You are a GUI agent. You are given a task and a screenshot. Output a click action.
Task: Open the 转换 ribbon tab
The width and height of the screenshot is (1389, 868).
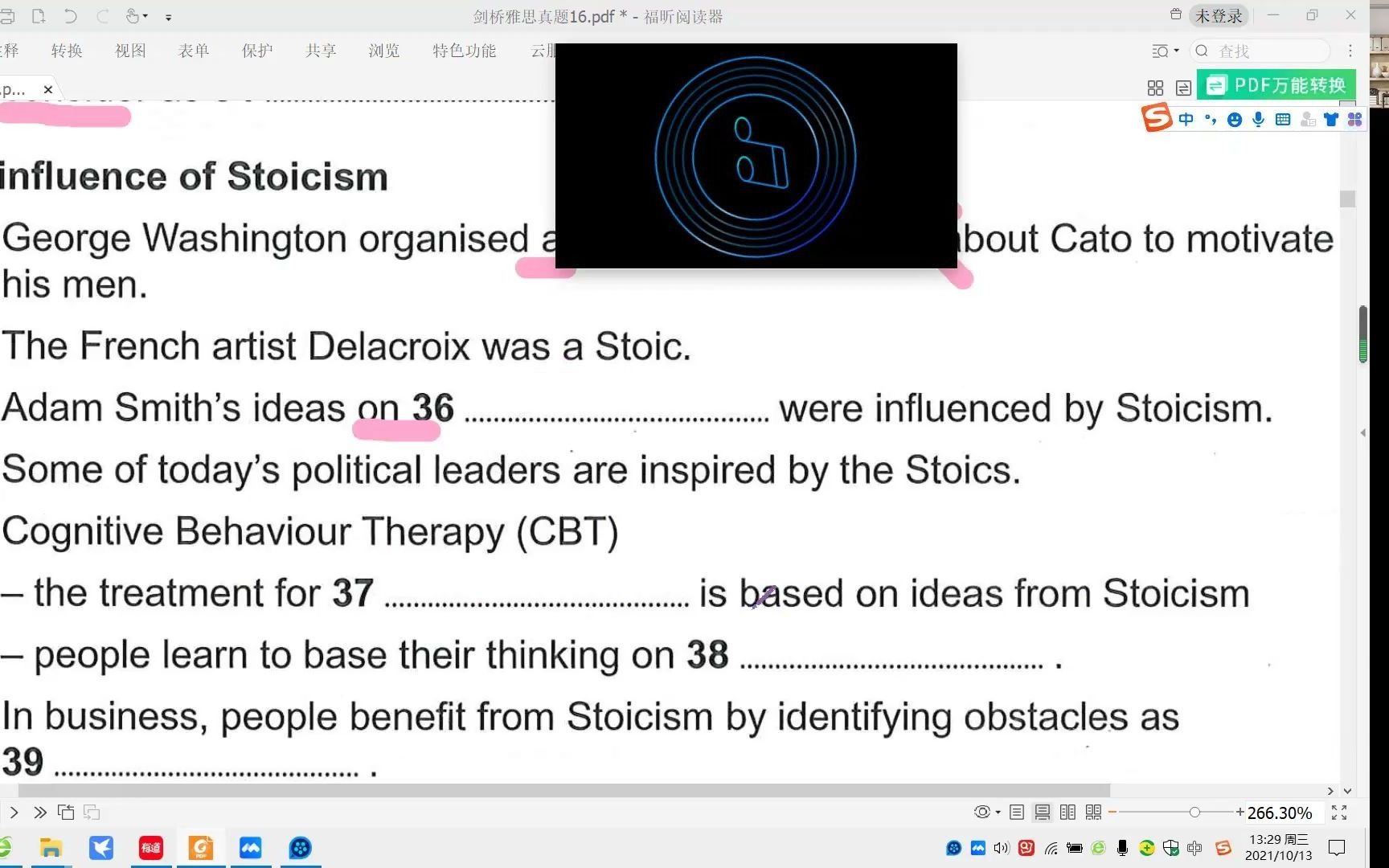point(67,51)
